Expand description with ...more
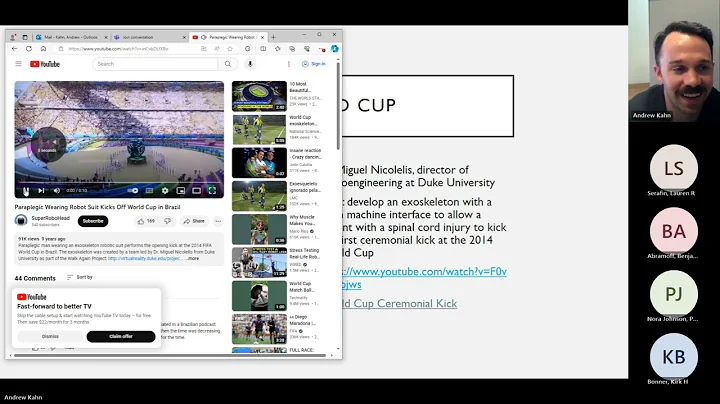Screen dimensions: 720x404 click(x=192, y=258)
